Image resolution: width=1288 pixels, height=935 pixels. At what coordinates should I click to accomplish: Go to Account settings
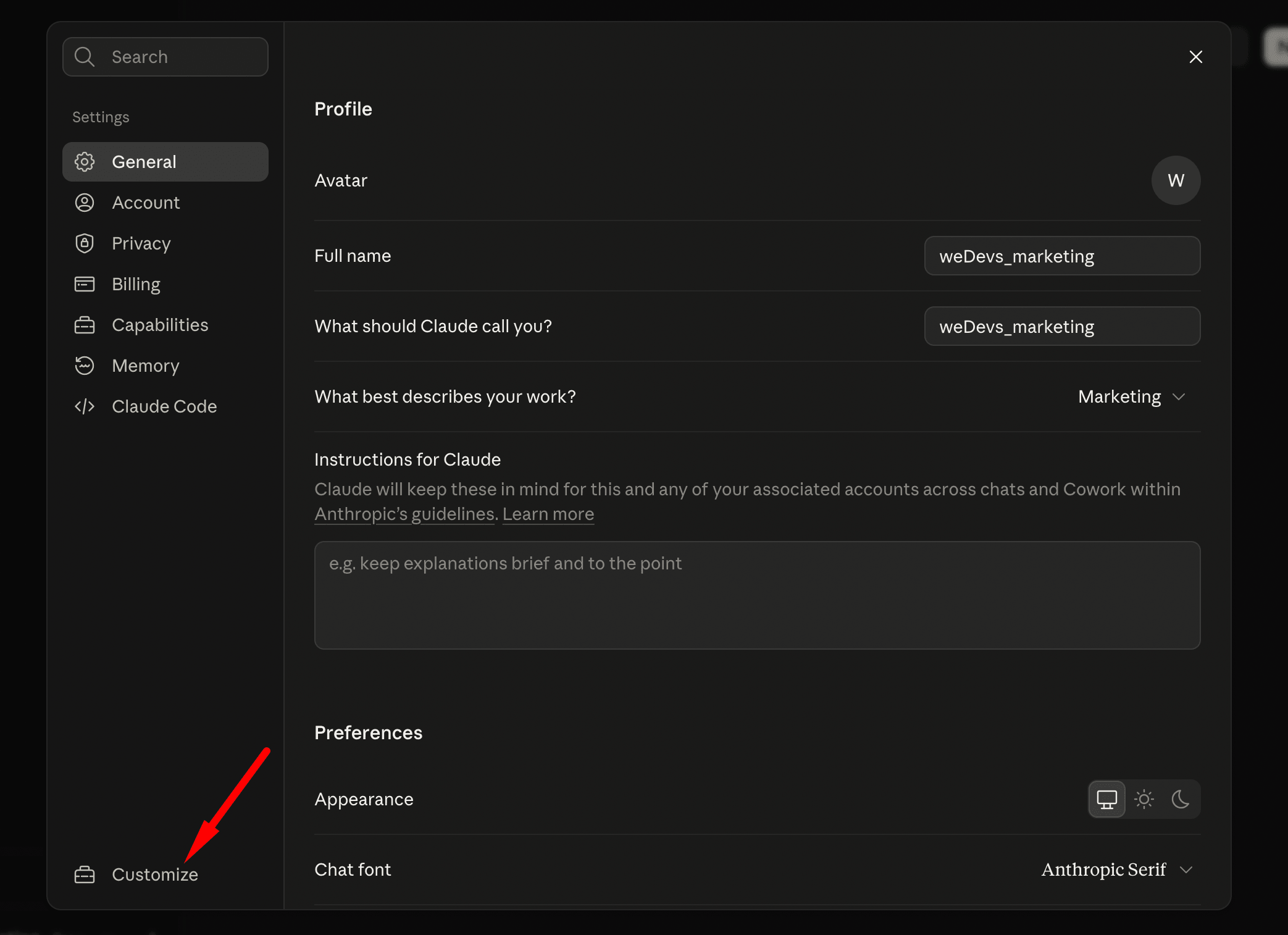[x=165, y=203]
